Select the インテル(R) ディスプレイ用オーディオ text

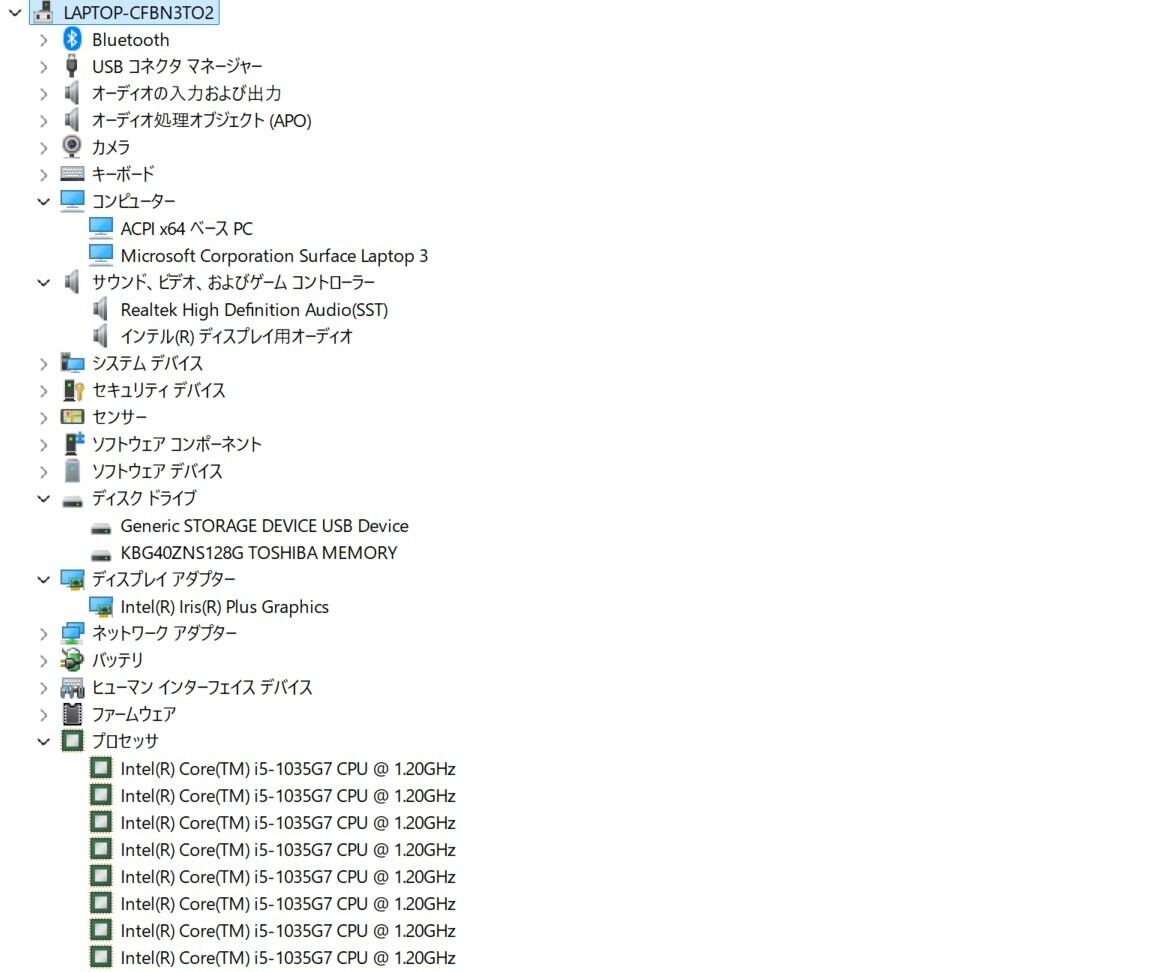coord(236,337)
